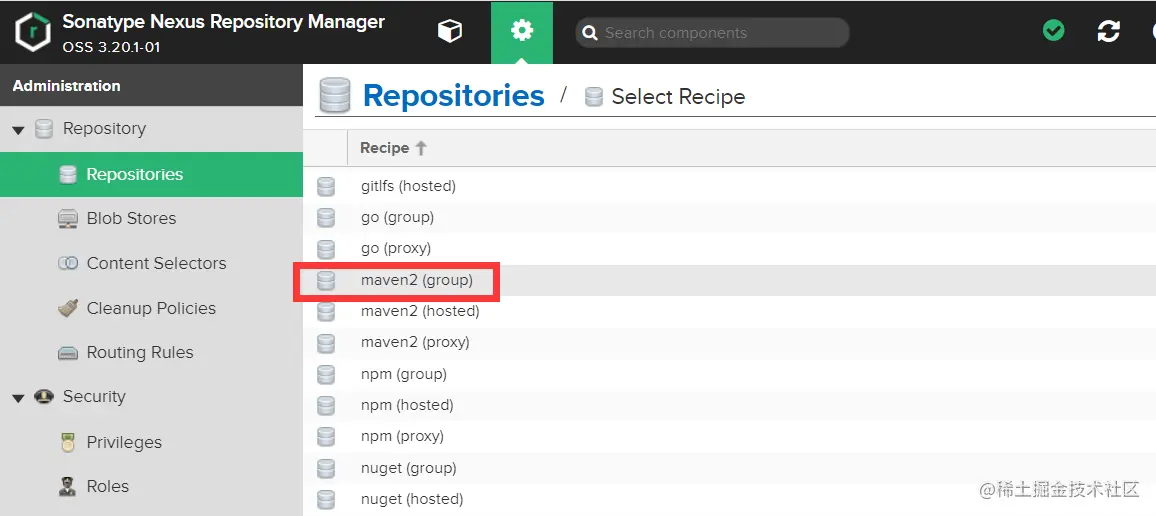Collapse the Security tree section
Viewport: 1156px width, 516px height.
[18, 399]
